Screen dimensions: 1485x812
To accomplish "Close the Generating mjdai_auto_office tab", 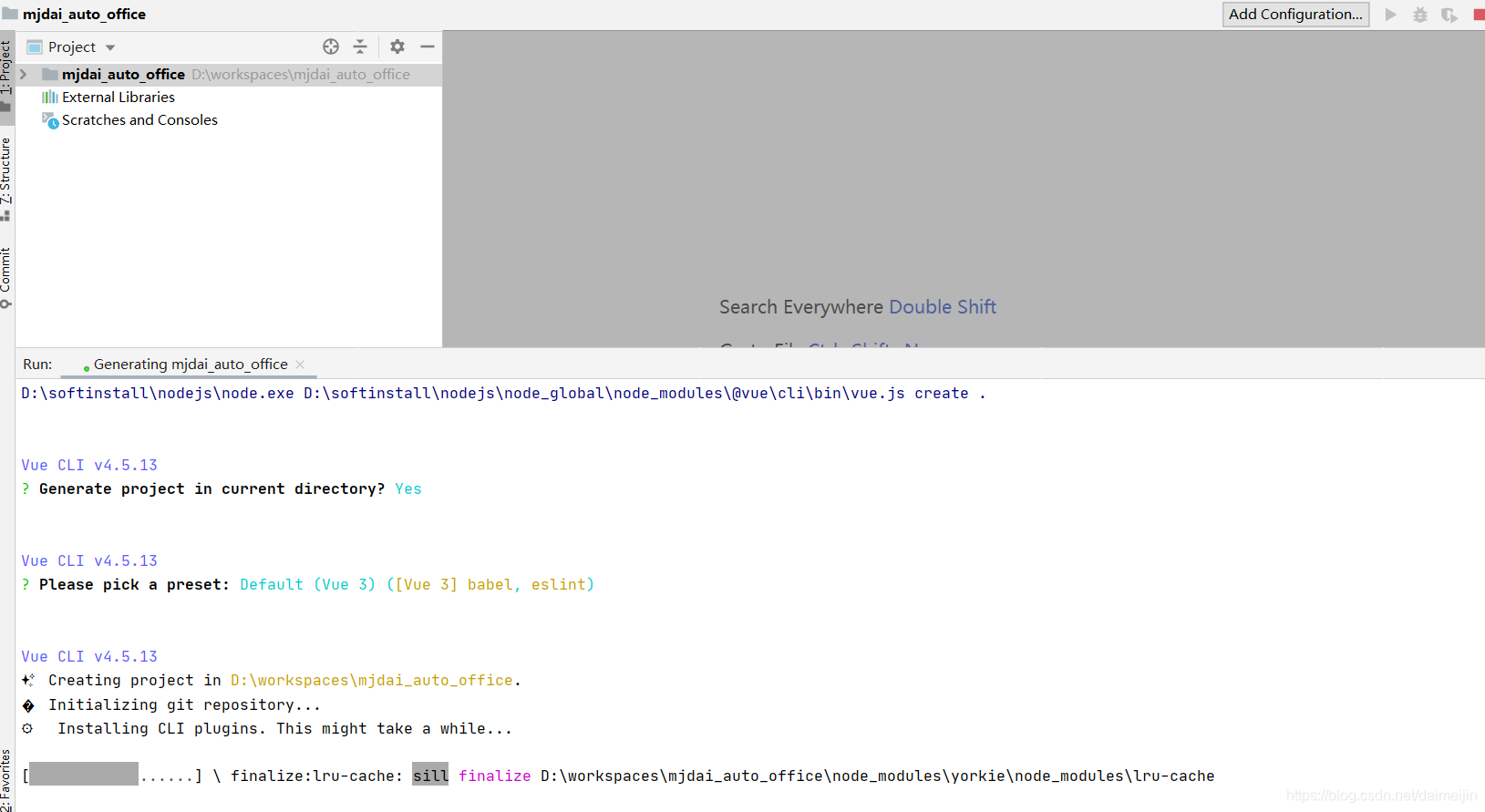I will coord(300,364).
